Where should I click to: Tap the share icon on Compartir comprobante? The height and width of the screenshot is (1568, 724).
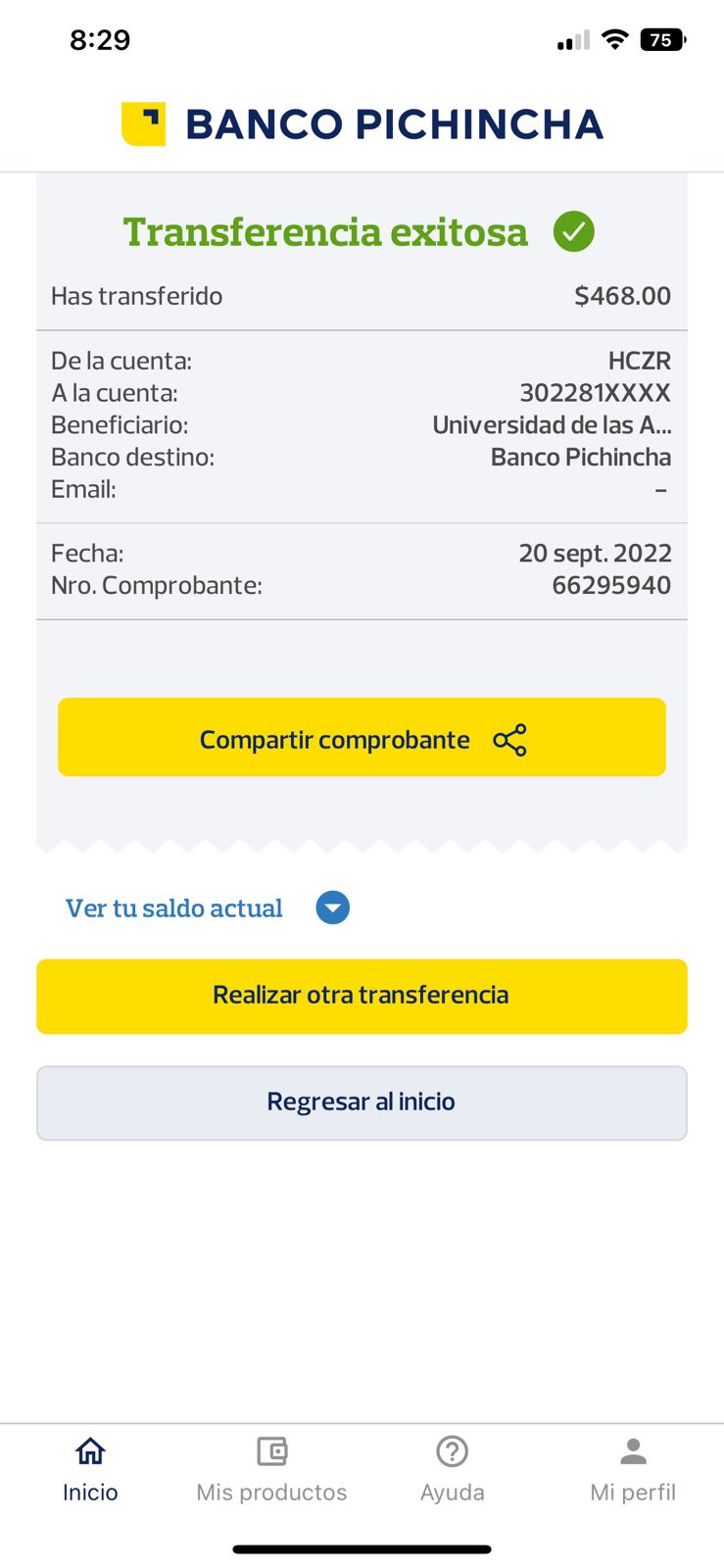pyautogui.click(x=509, y=740)
